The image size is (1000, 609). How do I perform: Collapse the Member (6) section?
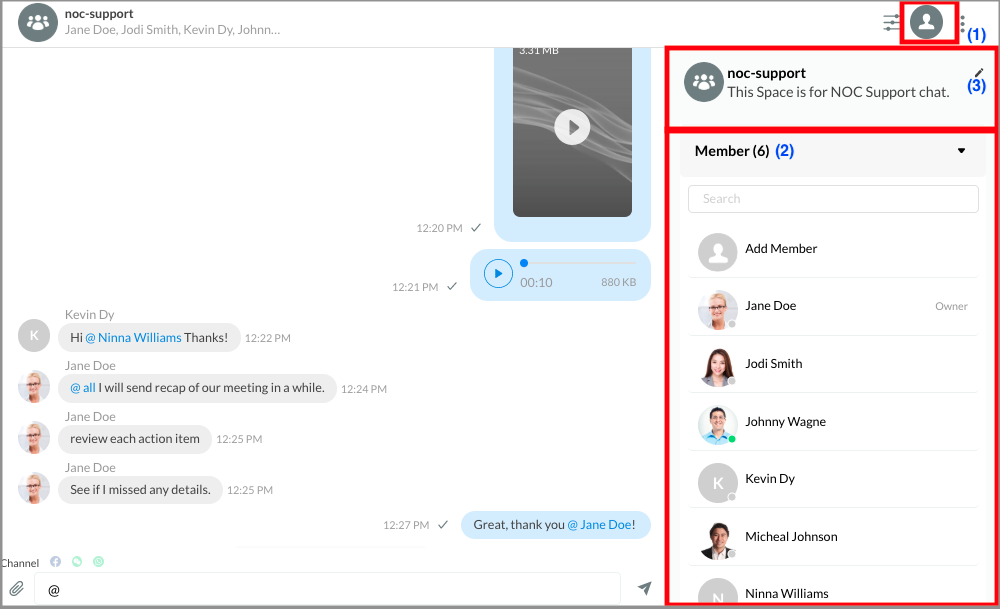(x=961, y=151)
